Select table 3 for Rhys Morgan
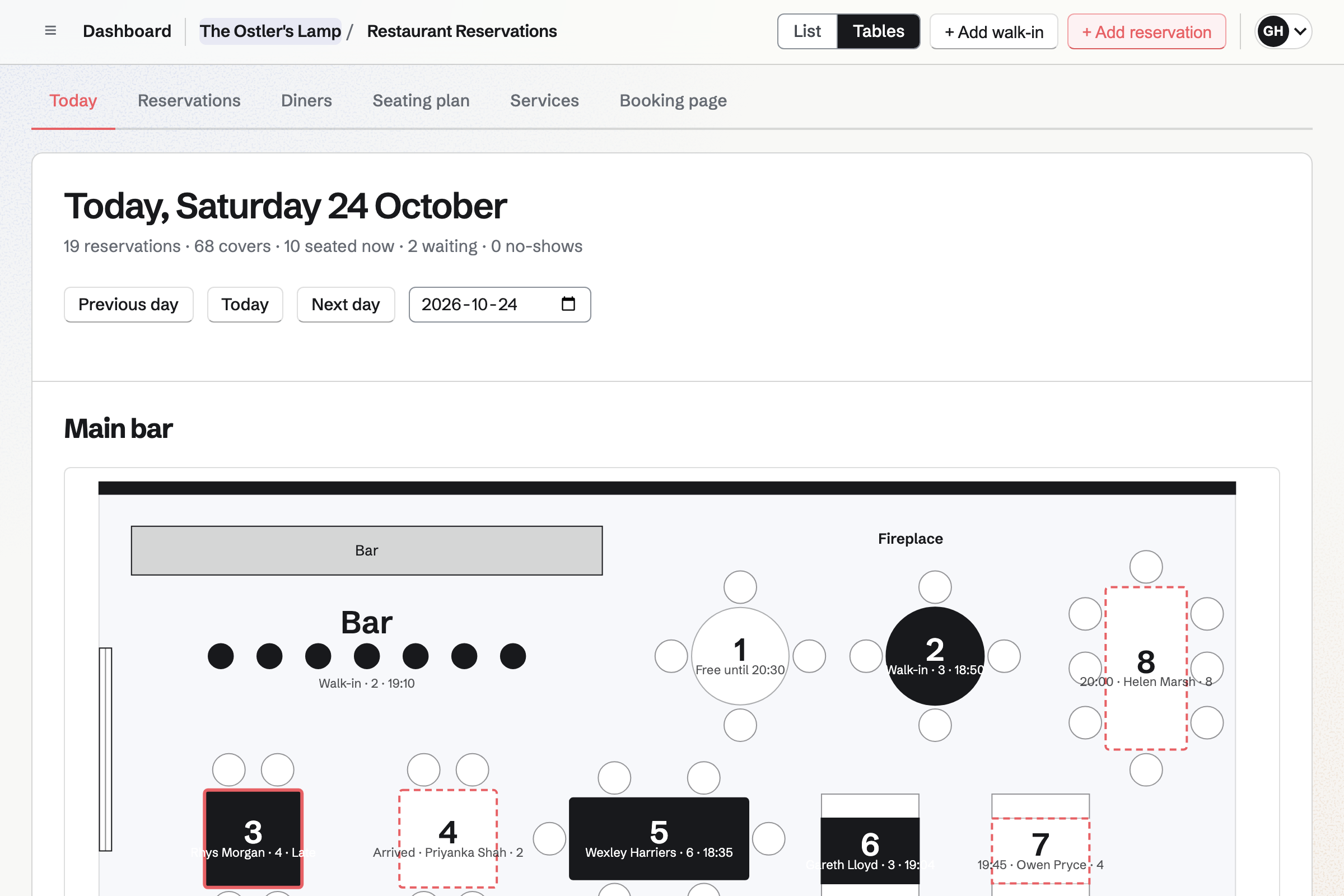 point(253,839)
